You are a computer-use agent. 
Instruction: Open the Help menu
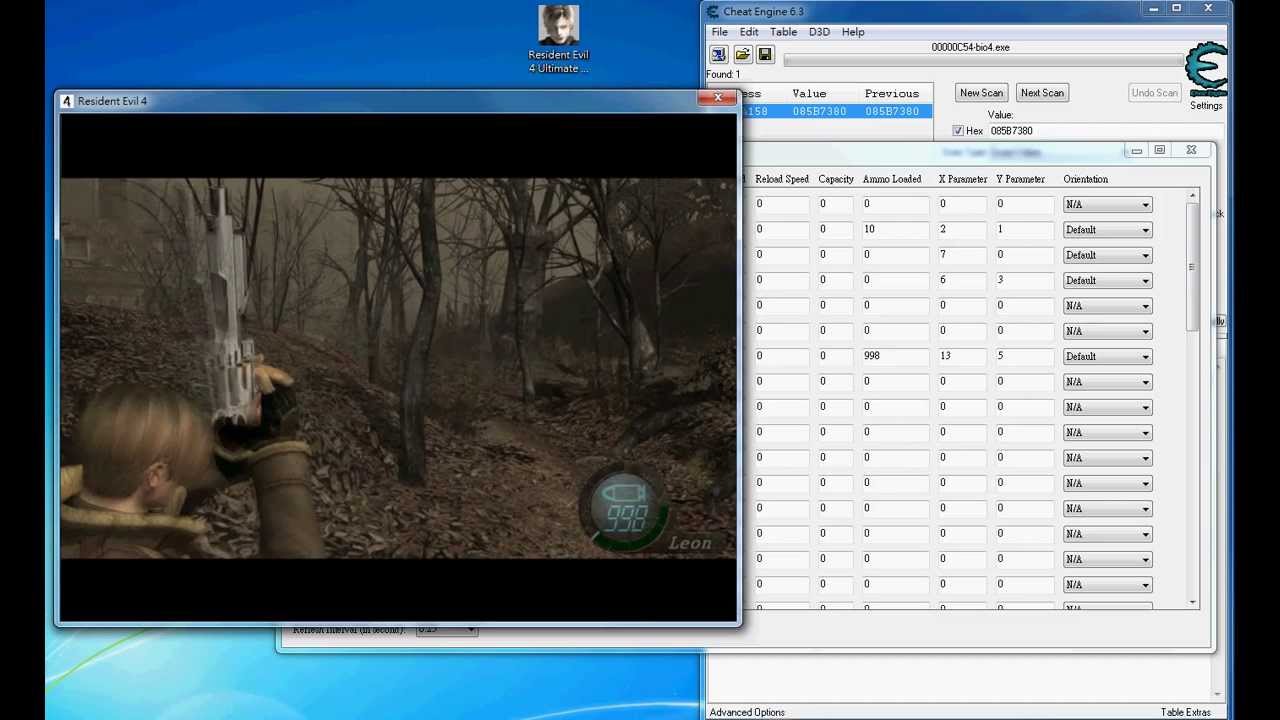tap(853, 32)
